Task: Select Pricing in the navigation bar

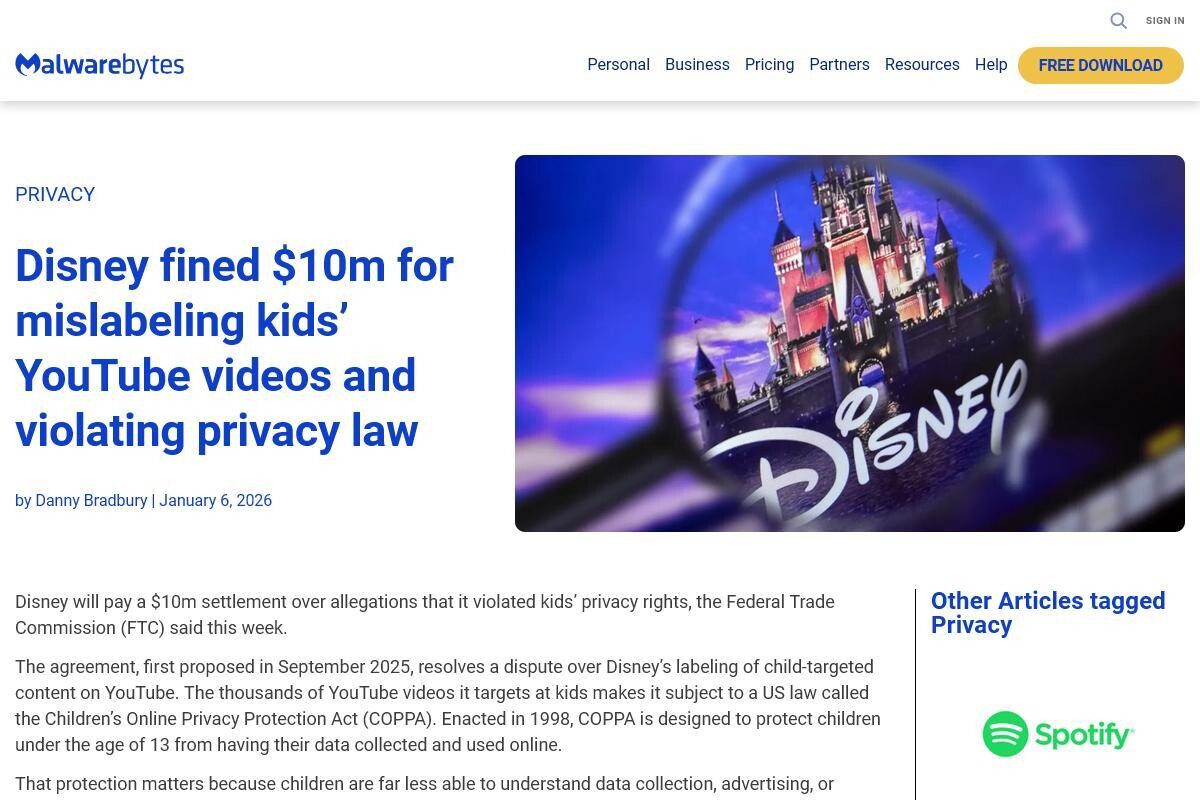Action: tap(769, 65)
